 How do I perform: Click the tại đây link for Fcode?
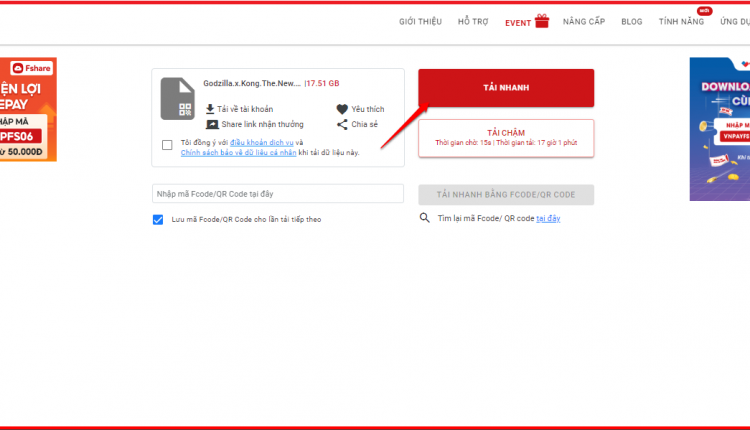[x=548, y=218]
